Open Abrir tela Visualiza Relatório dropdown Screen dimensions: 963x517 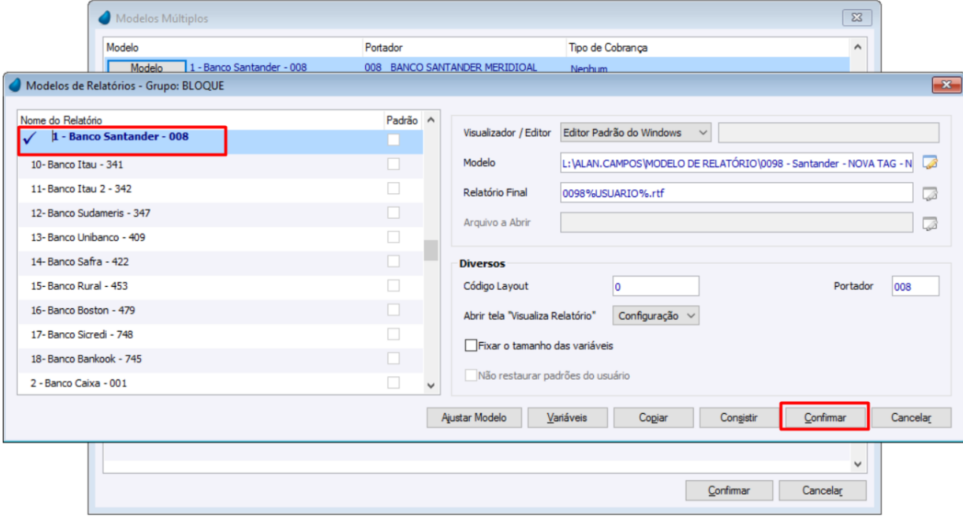pos(655,316)
